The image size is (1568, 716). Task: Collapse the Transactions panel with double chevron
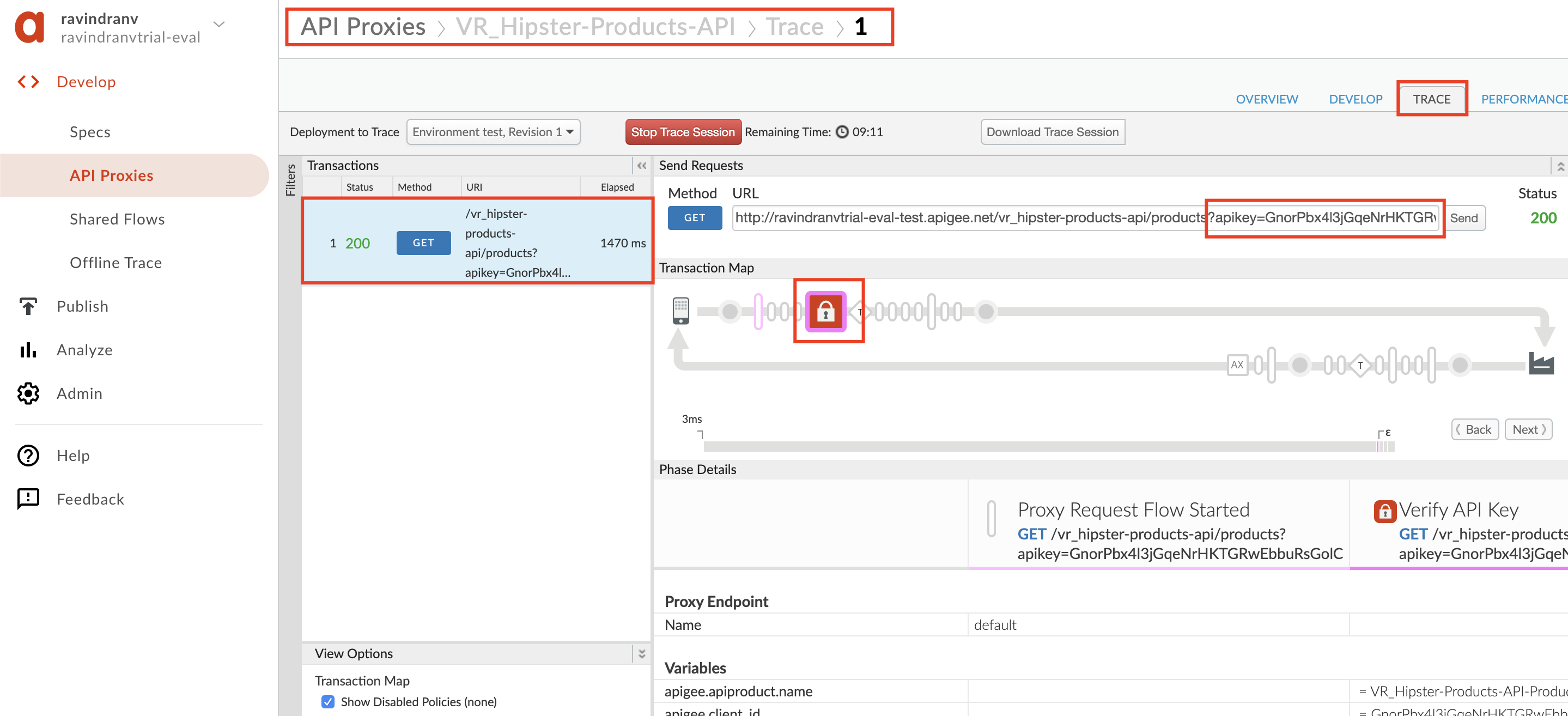(642, 166)
